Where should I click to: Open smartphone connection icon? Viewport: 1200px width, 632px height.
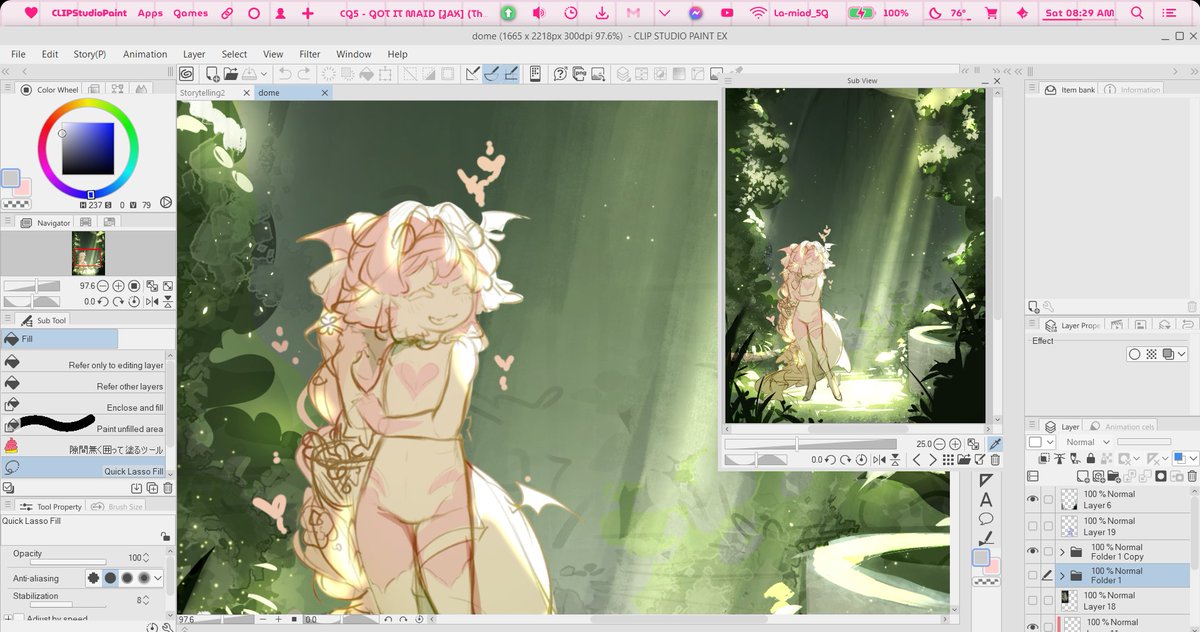(x=535, y=74)
